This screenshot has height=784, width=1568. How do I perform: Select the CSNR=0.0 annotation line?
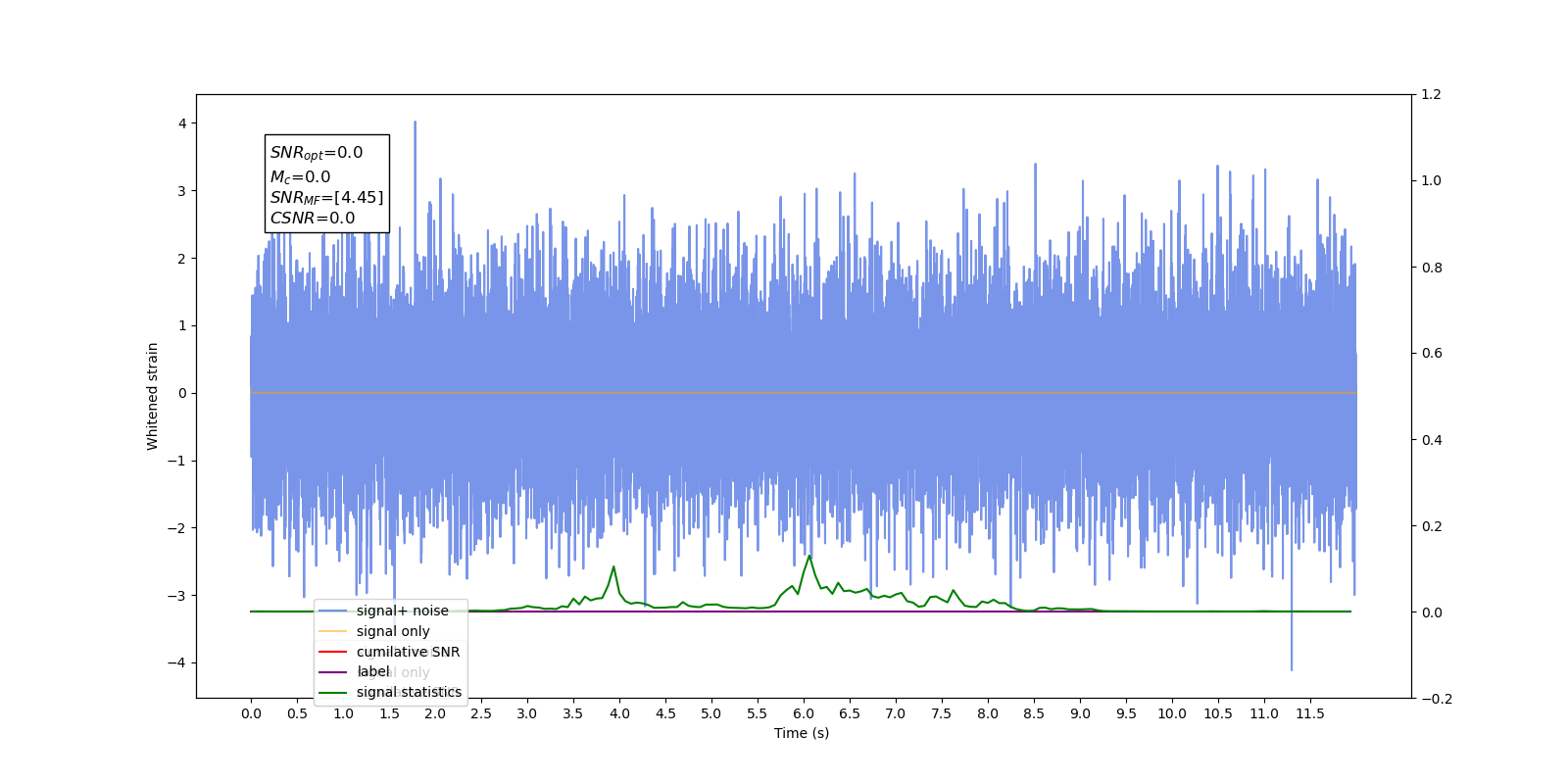[313, 219]
